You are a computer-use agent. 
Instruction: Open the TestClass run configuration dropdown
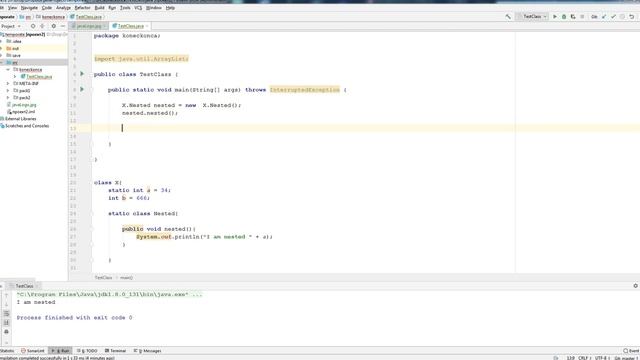pyautogui.click(x=532, y=17)
